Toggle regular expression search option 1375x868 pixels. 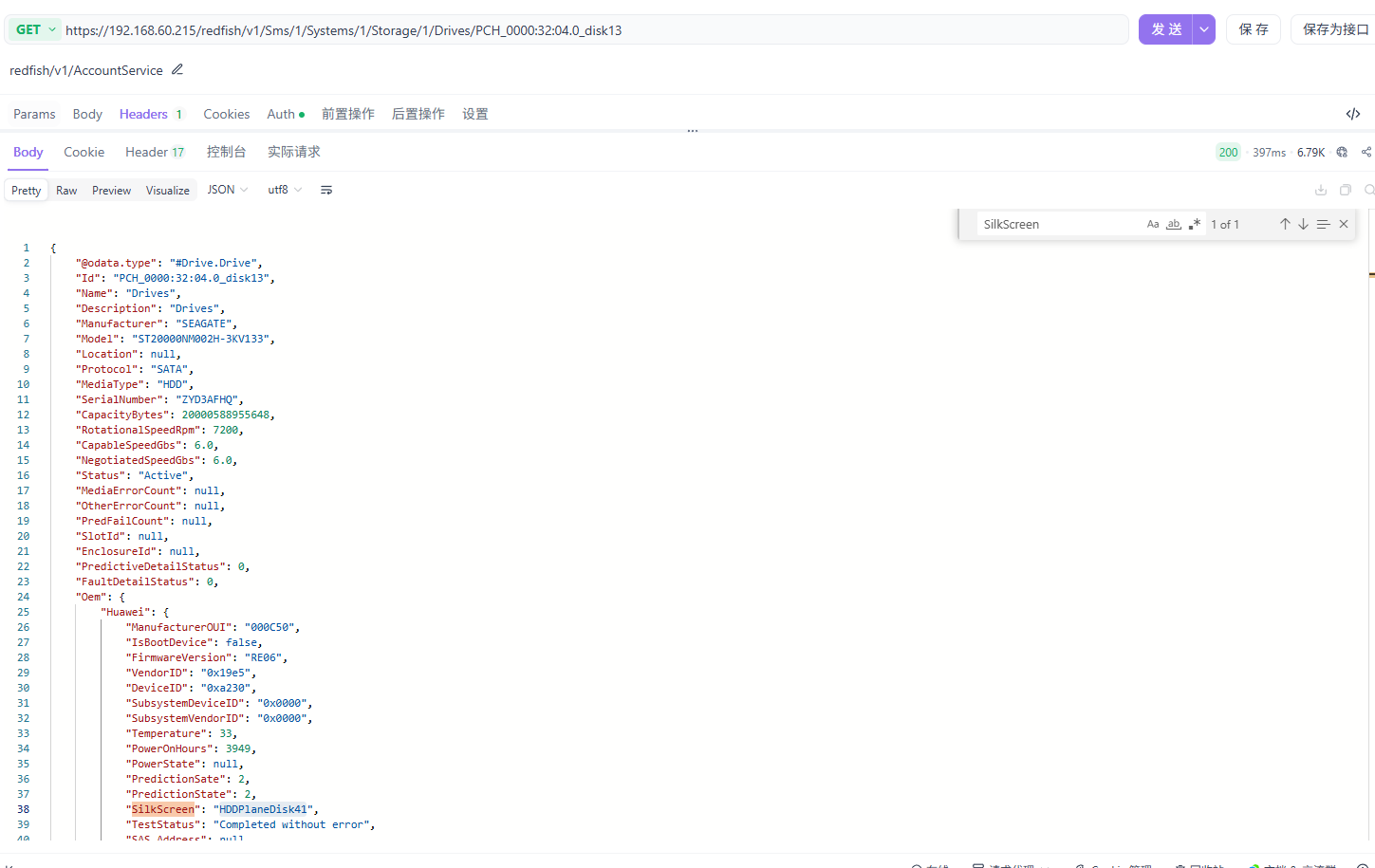[1195, 224]
